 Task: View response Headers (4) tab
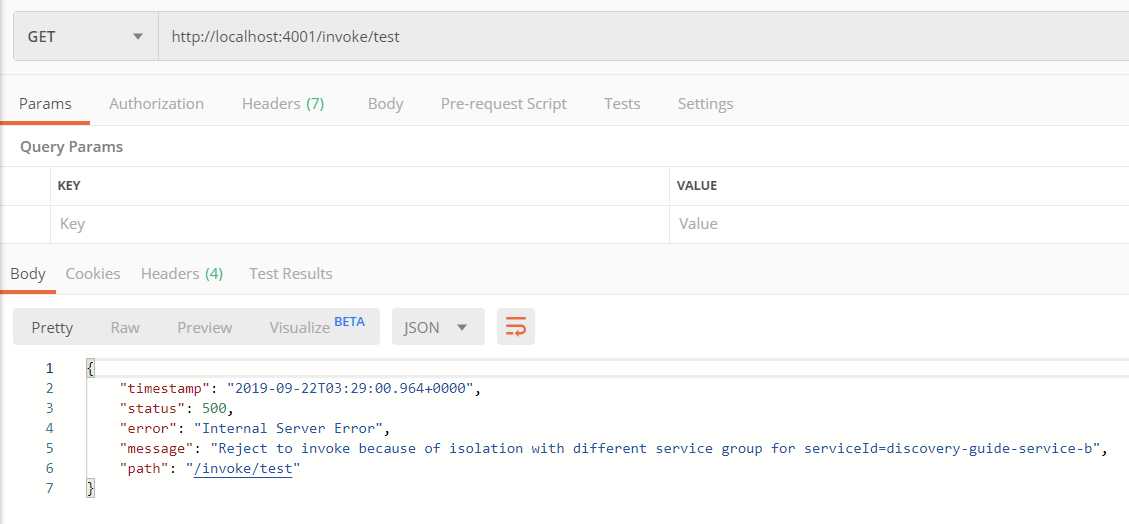182,274
